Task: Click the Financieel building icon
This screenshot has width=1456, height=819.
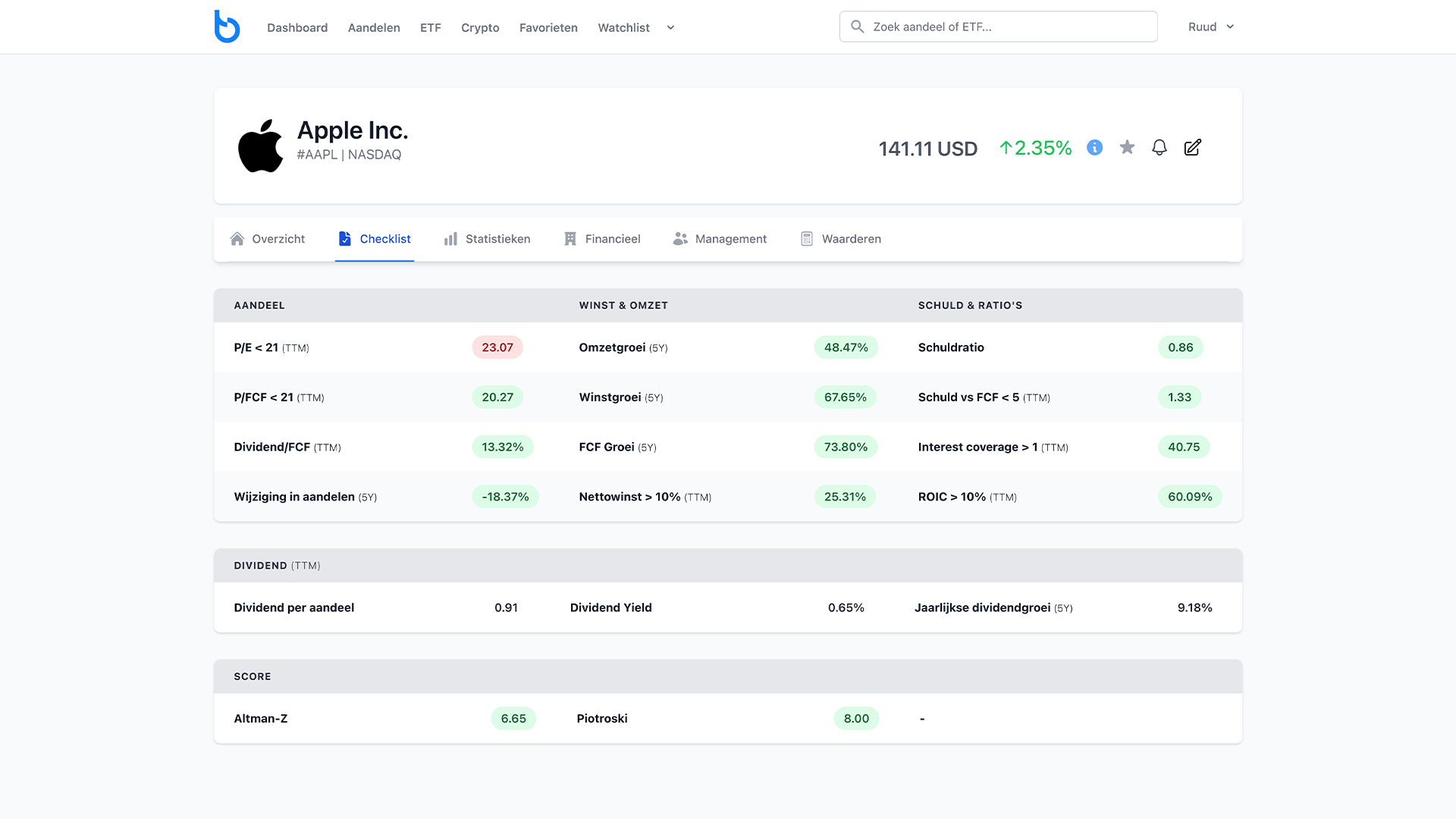Action: point(570,239)
